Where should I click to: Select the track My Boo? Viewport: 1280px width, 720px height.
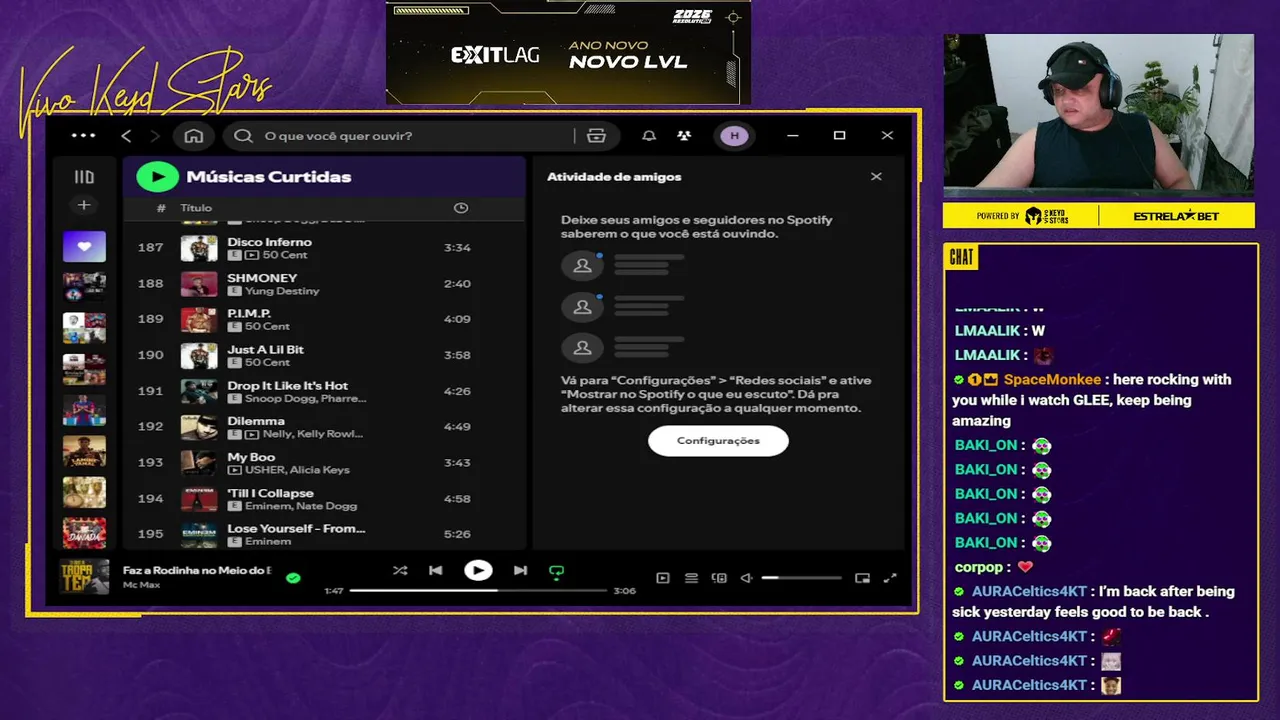251,458
